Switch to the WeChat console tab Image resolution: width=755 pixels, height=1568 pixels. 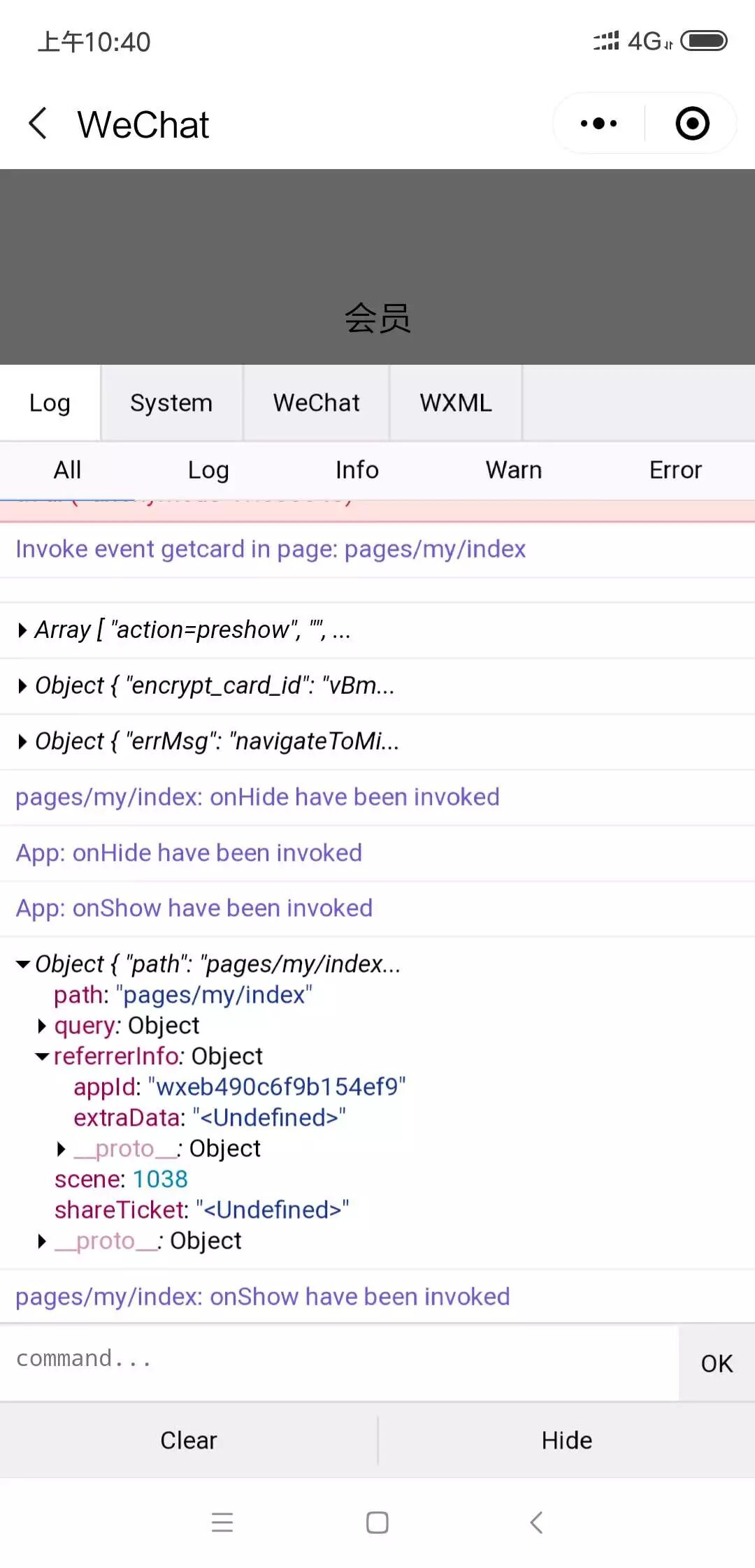pyautogui.click(x=316, y=403)
